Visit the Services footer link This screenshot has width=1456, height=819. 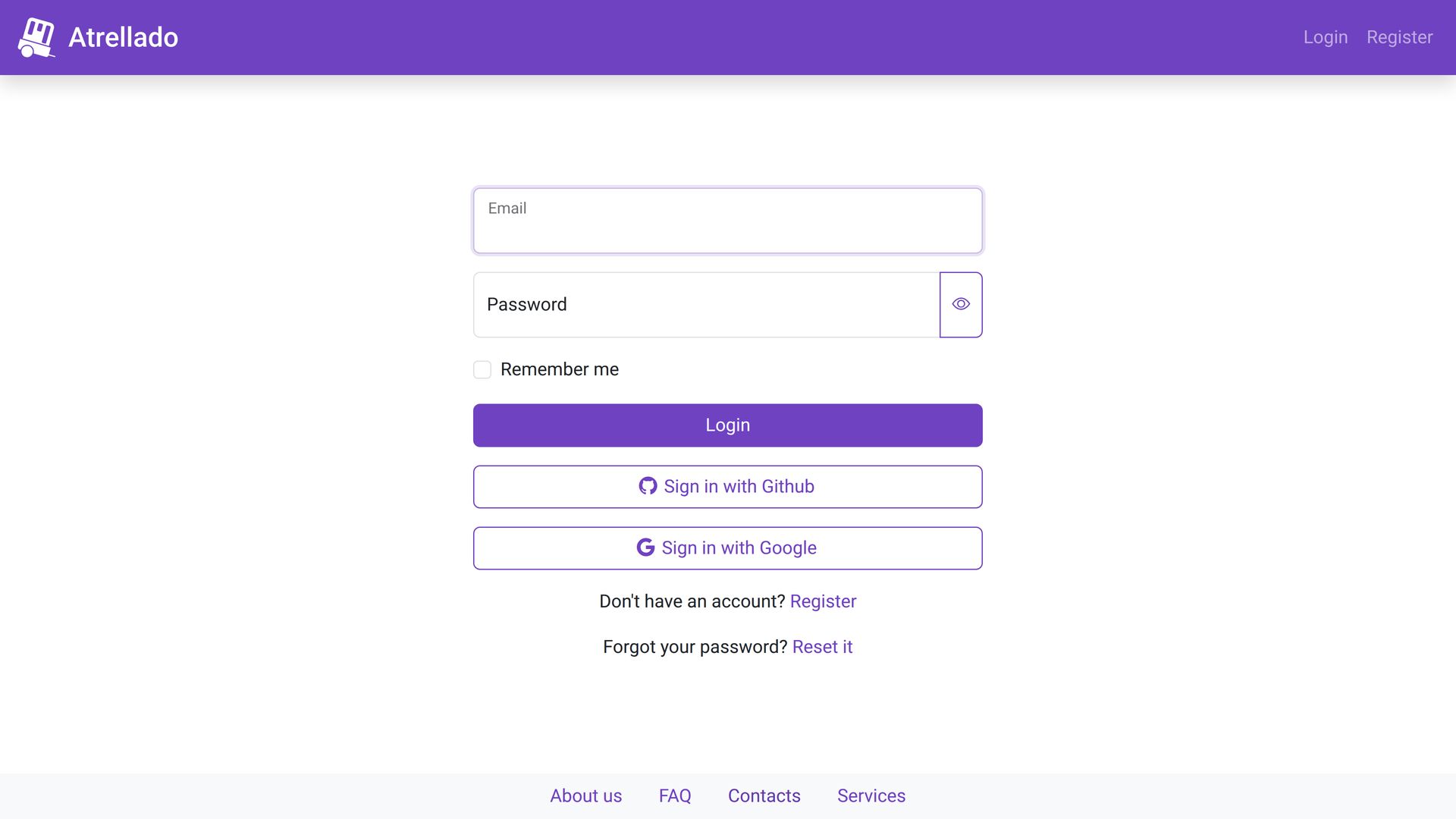pos(871,795)
